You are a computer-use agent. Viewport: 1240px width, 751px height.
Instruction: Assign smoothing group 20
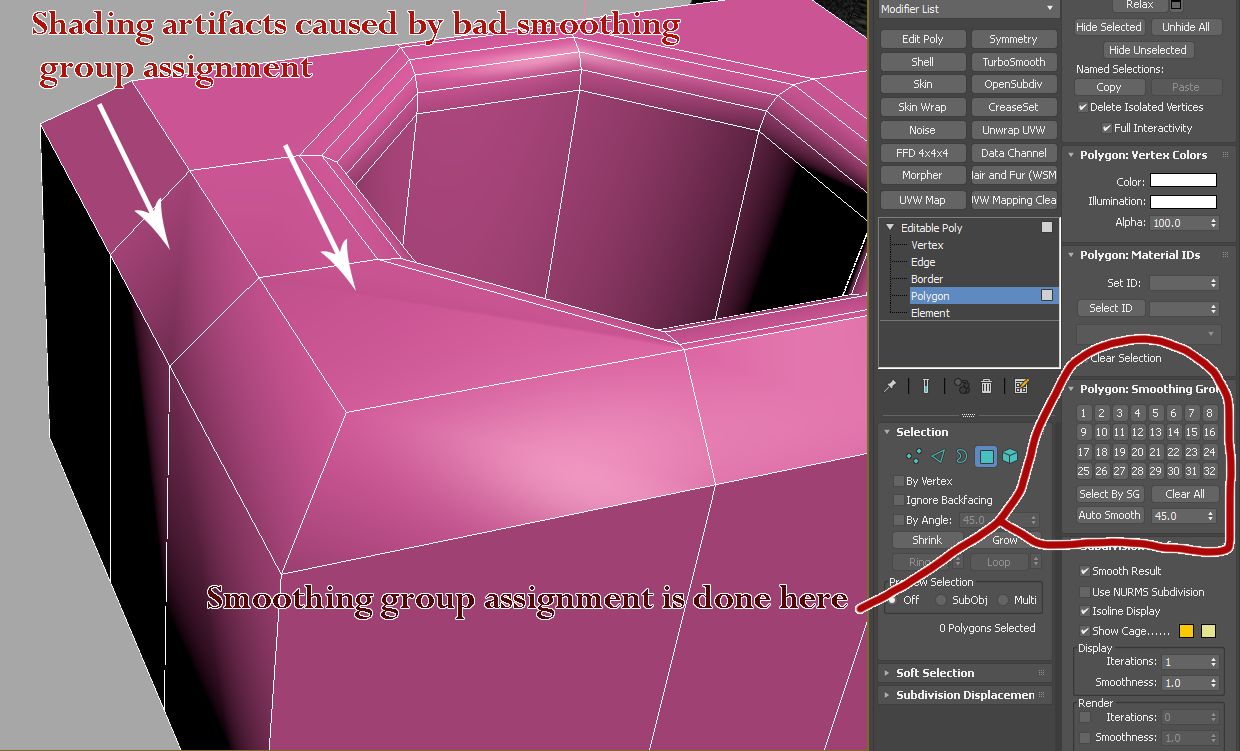(x=1138, y=452)
